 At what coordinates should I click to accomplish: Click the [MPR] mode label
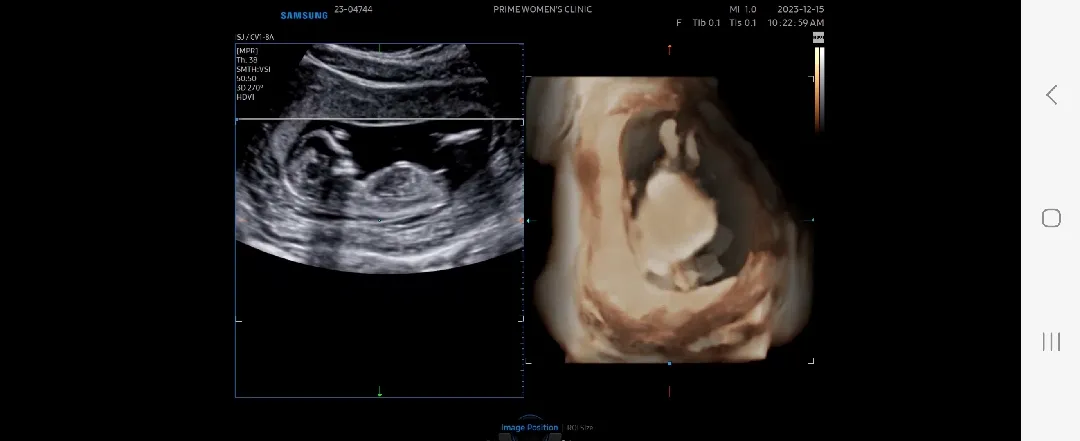coord(247,51)
